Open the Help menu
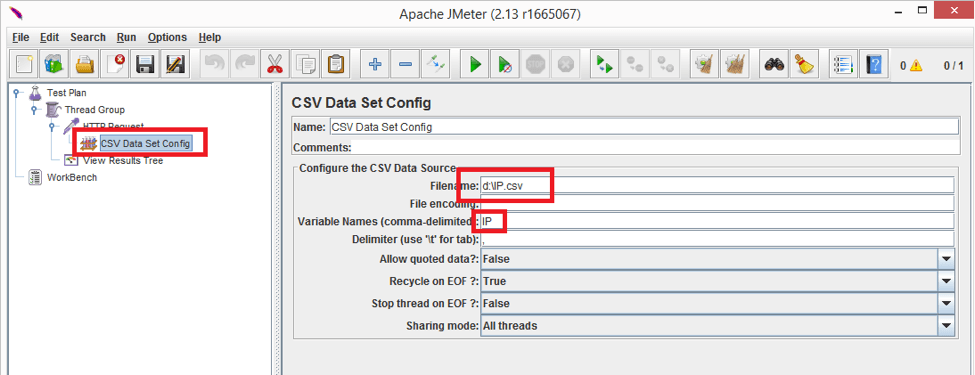 pyautogui.click(x=210, y=37)
